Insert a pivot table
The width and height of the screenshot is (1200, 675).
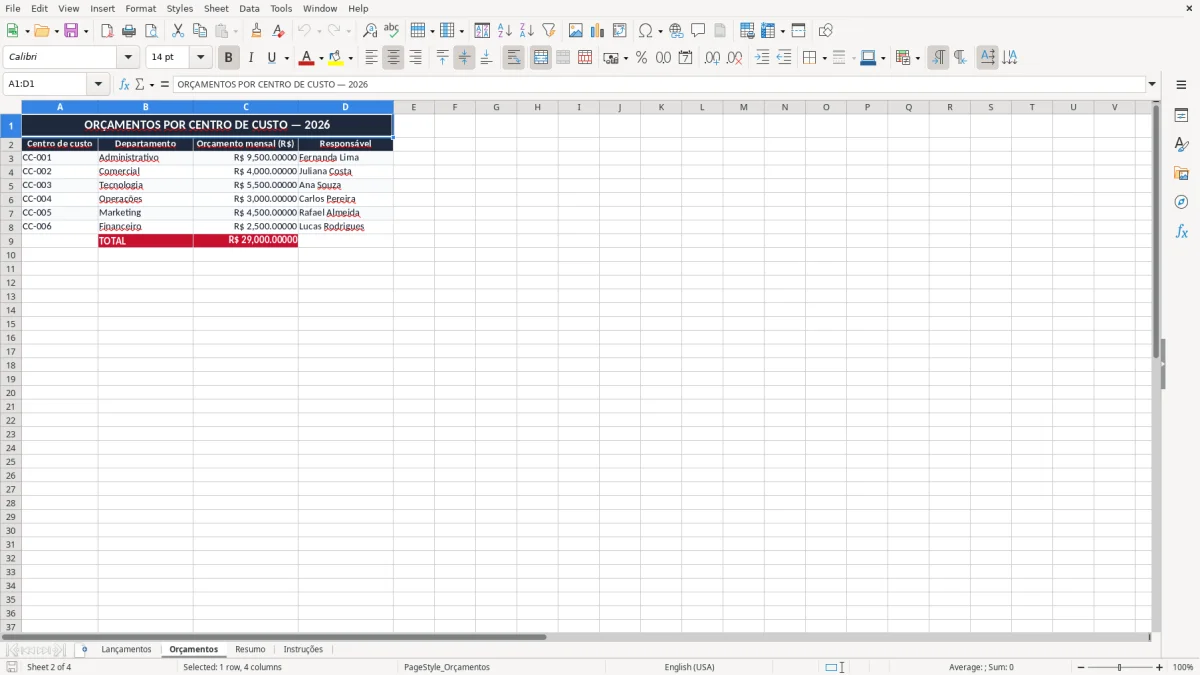click(620, 31)
